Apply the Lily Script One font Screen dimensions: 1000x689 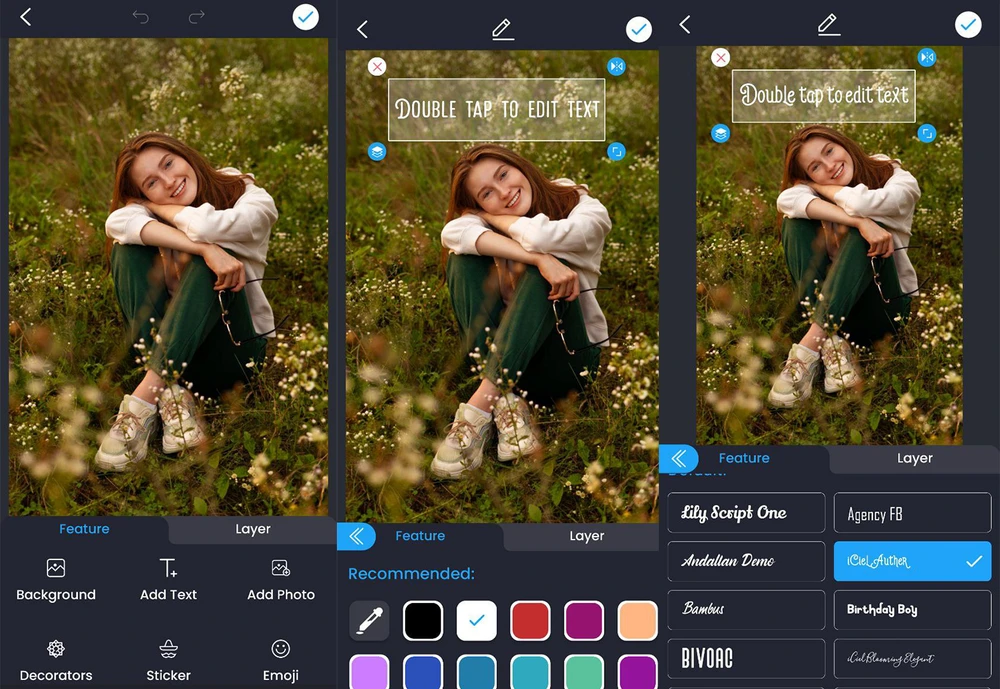[746, 514]
